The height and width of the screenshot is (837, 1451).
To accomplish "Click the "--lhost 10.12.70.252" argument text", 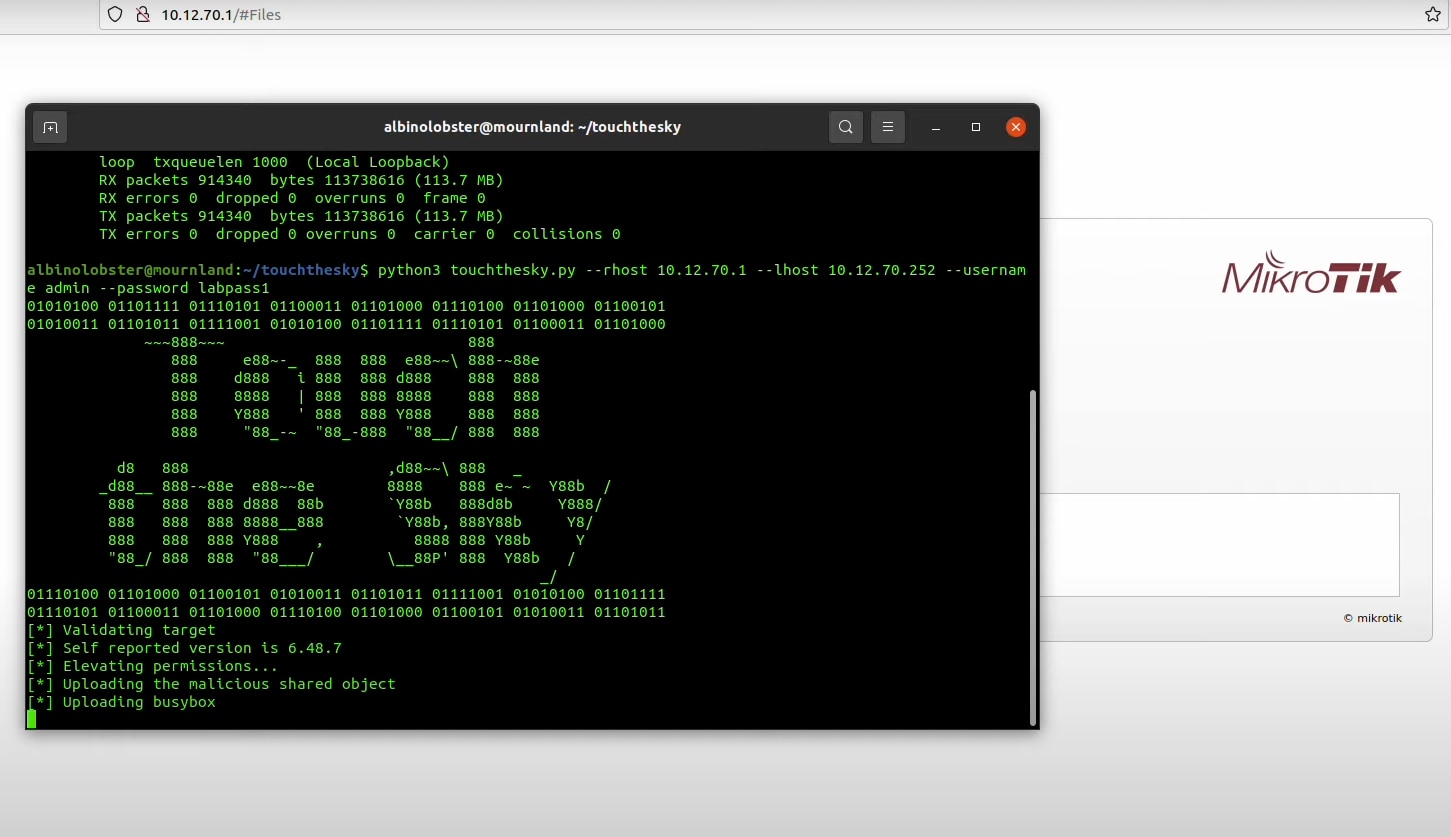I will pos(845,270).
